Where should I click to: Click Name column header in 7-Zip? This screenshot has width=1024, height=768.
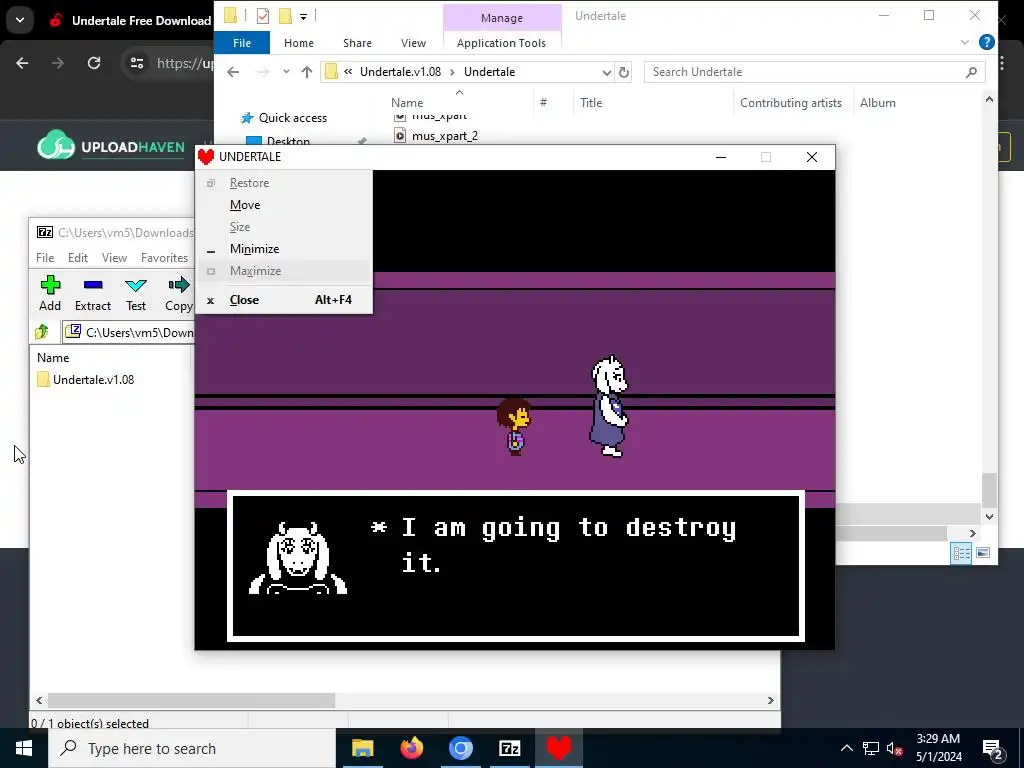(x=53, y=357)
